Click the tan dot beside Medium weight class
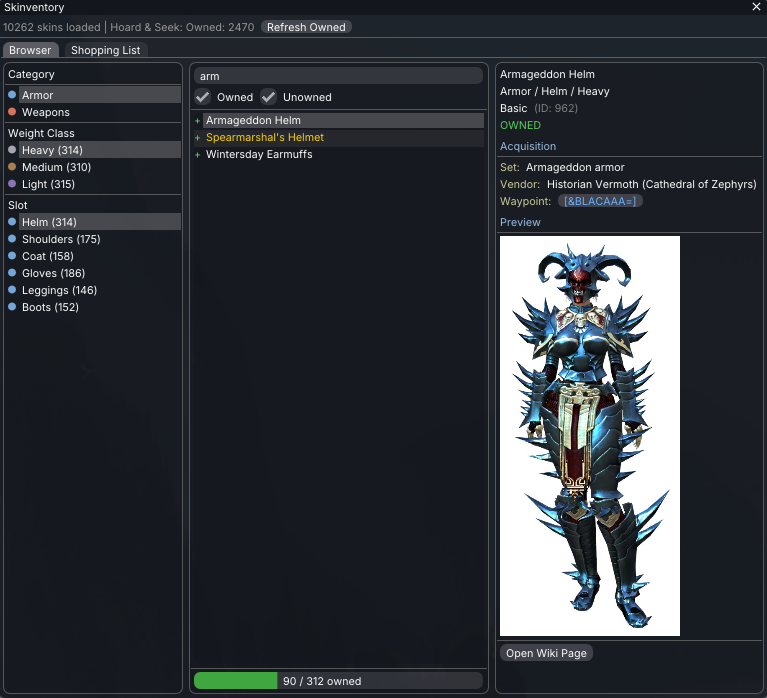The image size is (767, 698). tap(12, 167)
